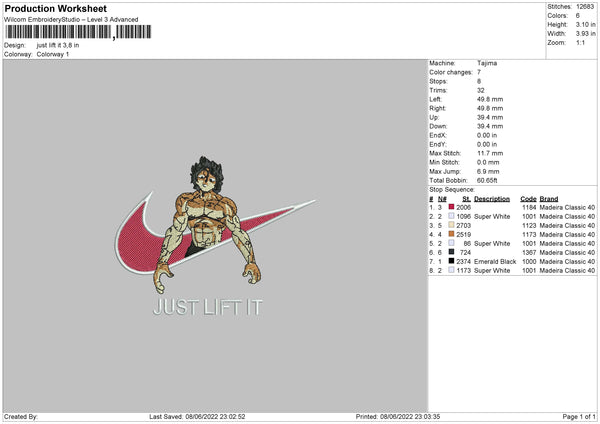The height and width of the screenshot is (424, 600).
Task: Click "Super White" in stop row 2
Action: [492, 217]
